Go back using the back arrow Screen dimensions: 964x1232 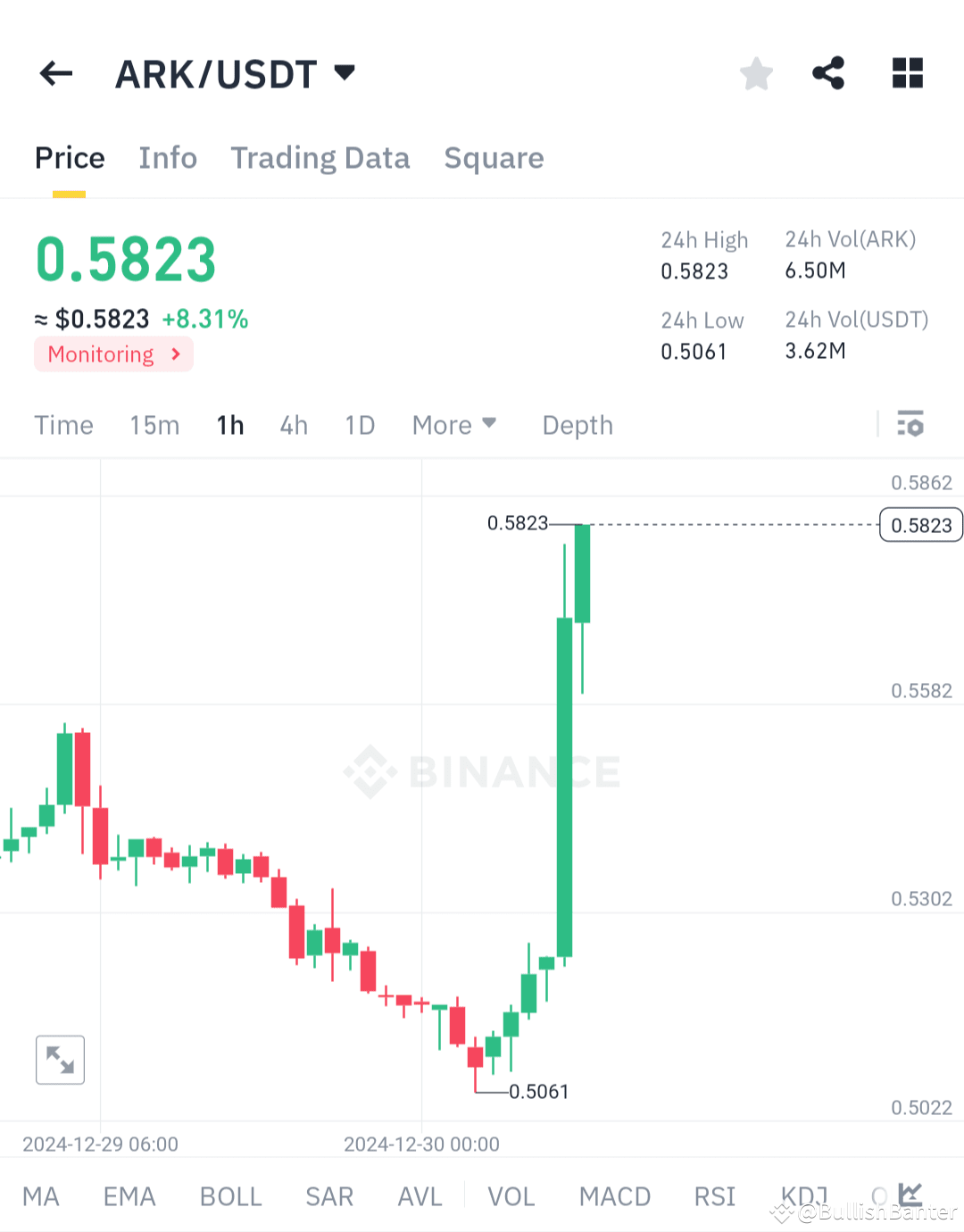click(55, 73)
